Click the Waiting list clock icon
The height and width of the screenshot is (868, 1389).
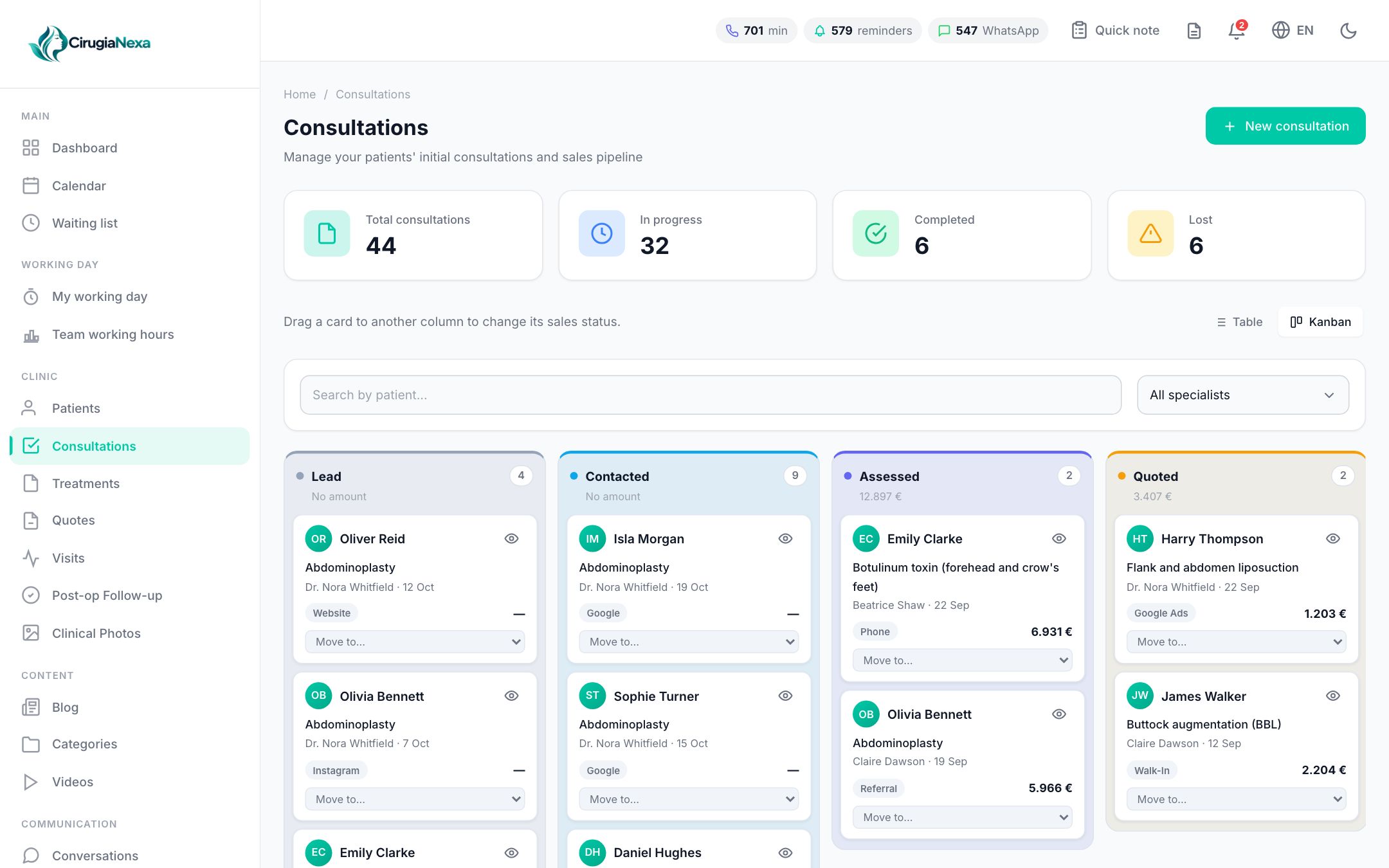pos(31,223)
